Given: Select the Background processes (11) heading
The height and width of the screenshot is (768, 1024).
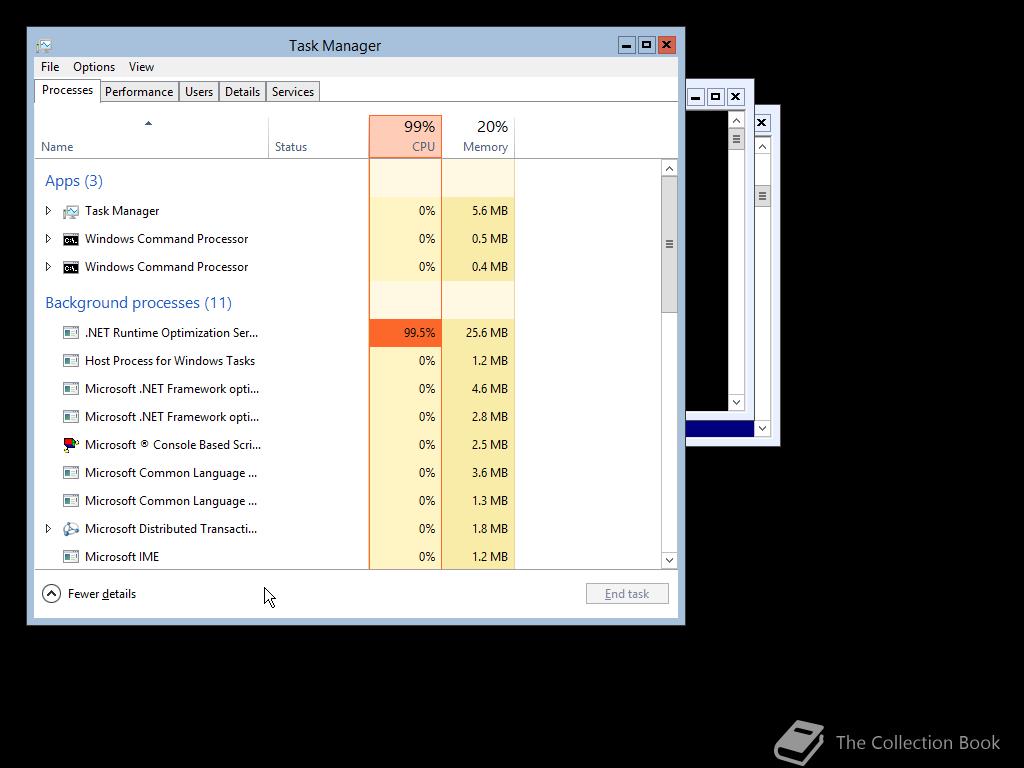Looking at the screenshot, I should pos(138,303).
